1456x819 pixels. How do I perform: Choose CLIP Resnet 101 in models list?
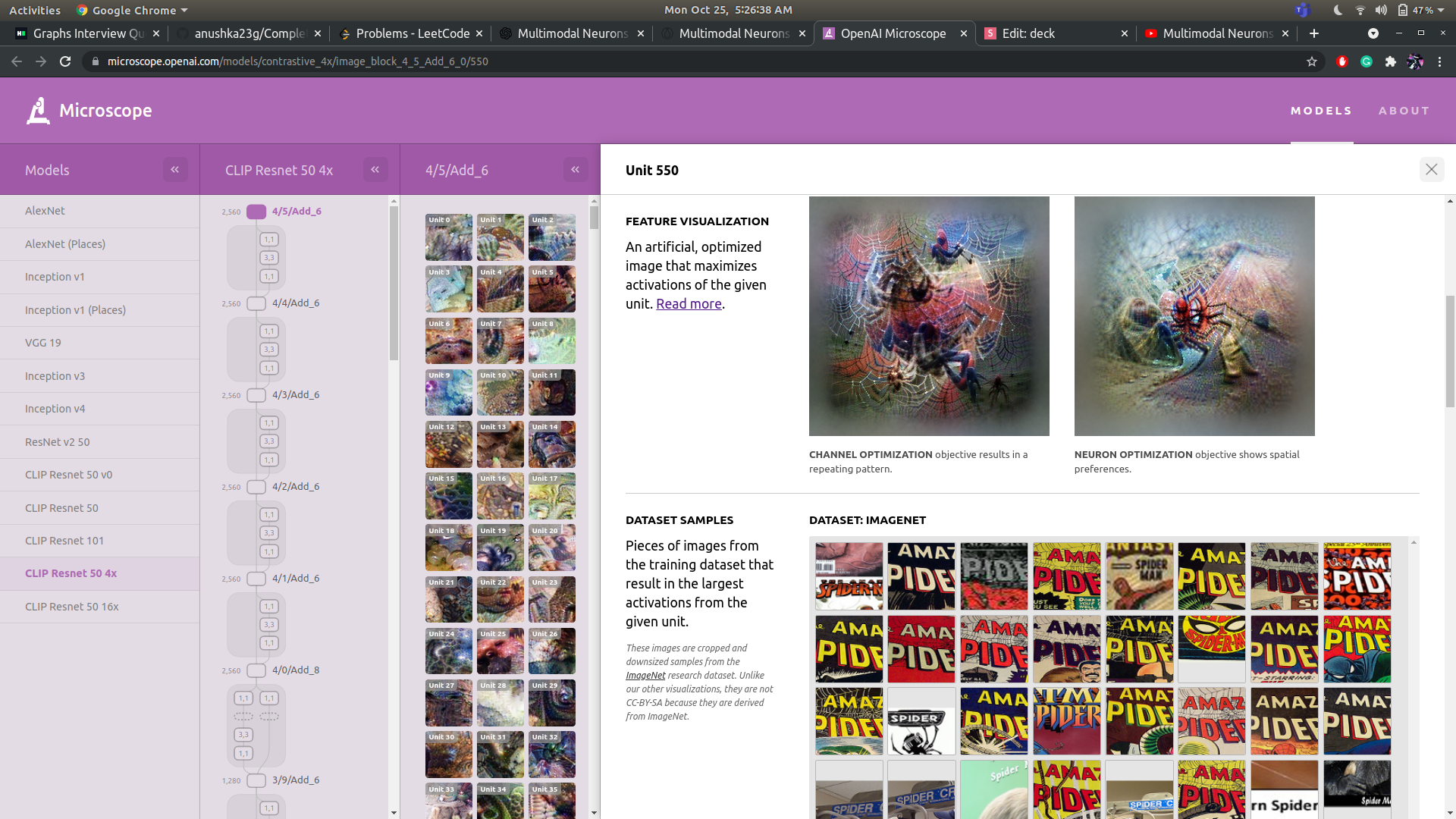(64, 541)
